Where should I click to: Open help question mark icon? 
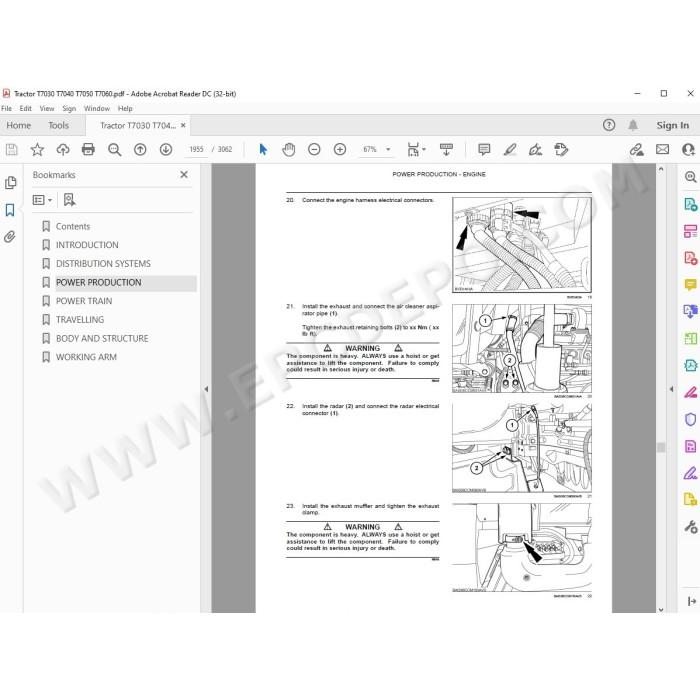click(608, 125)
